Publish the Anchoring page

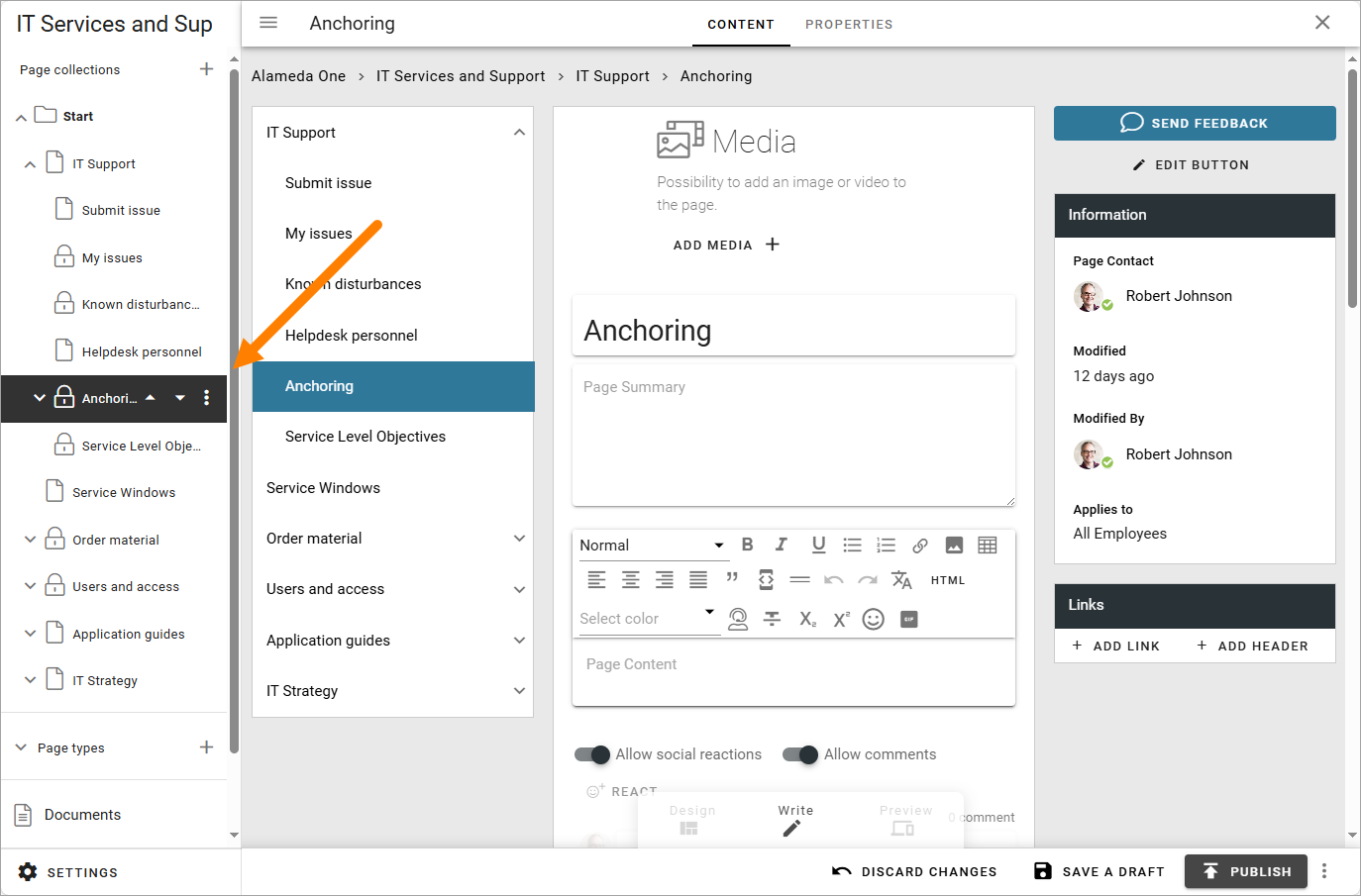pyautogui.click(x=1246, y=871)
